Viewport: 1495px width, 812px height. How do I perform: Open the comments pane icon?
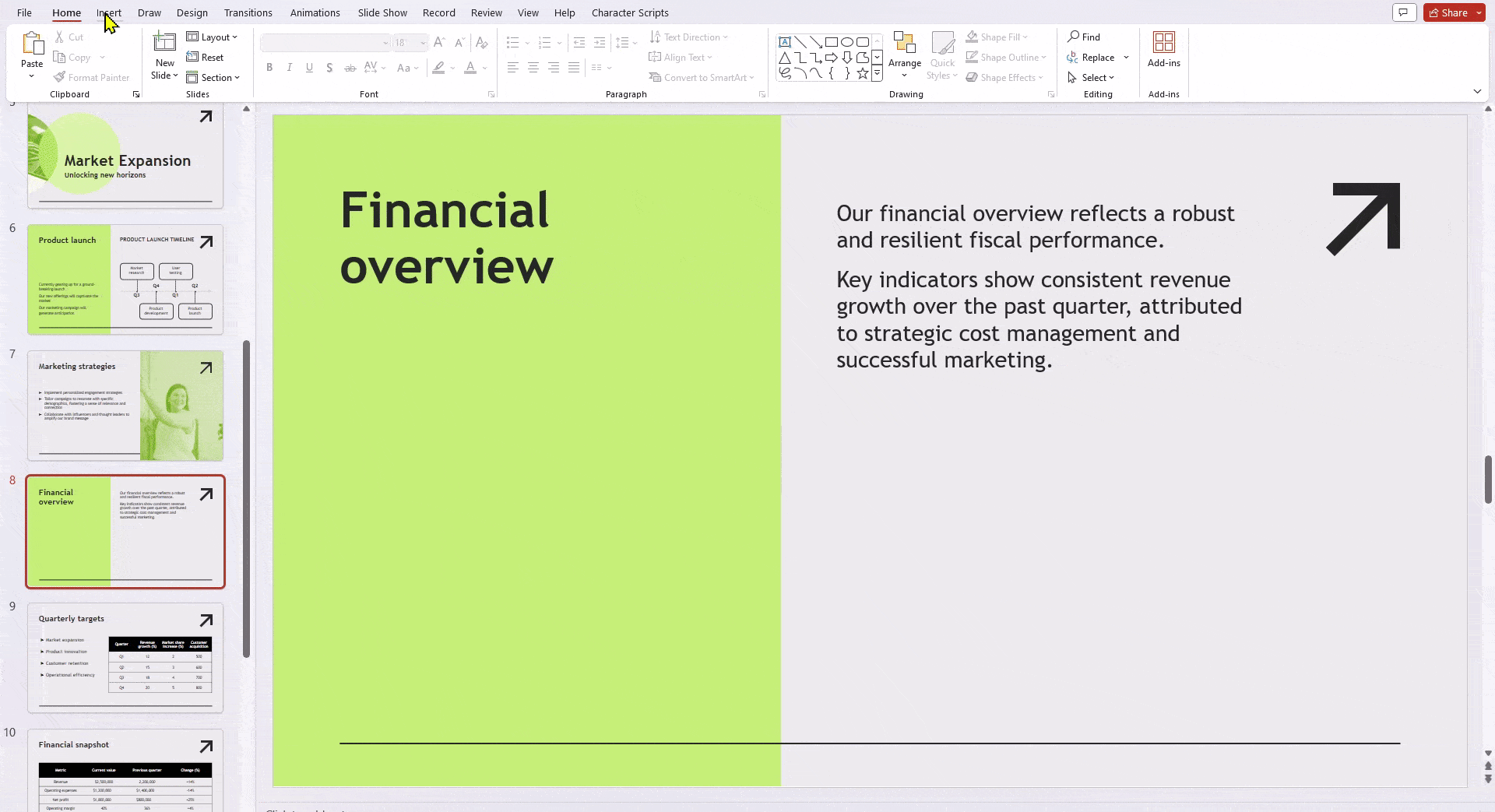[1404, 12]
